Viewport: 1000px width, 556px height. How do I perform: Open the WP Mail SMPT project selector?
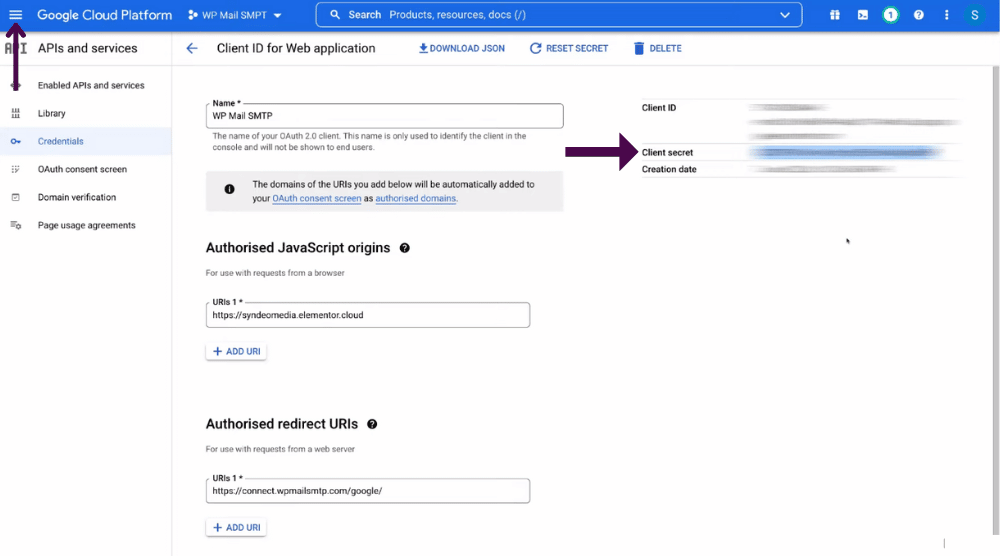tap(235, 15)
